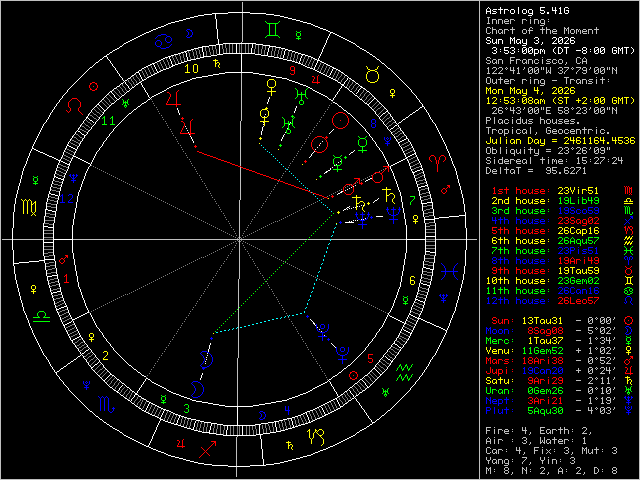The width and height of the screenshot is (640, 480).
Task: Click the yellow Capricorn glyph on the wheel
Action: (x=316, y=437)
